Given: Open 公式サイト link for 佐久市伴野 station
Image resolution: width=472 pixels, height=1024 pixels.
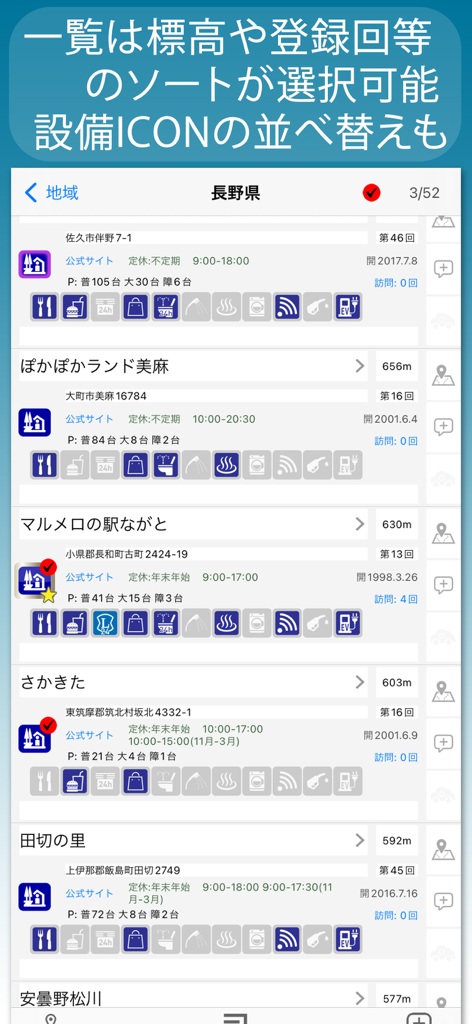Looking at the screenshot, I should (x=89, y=261).
